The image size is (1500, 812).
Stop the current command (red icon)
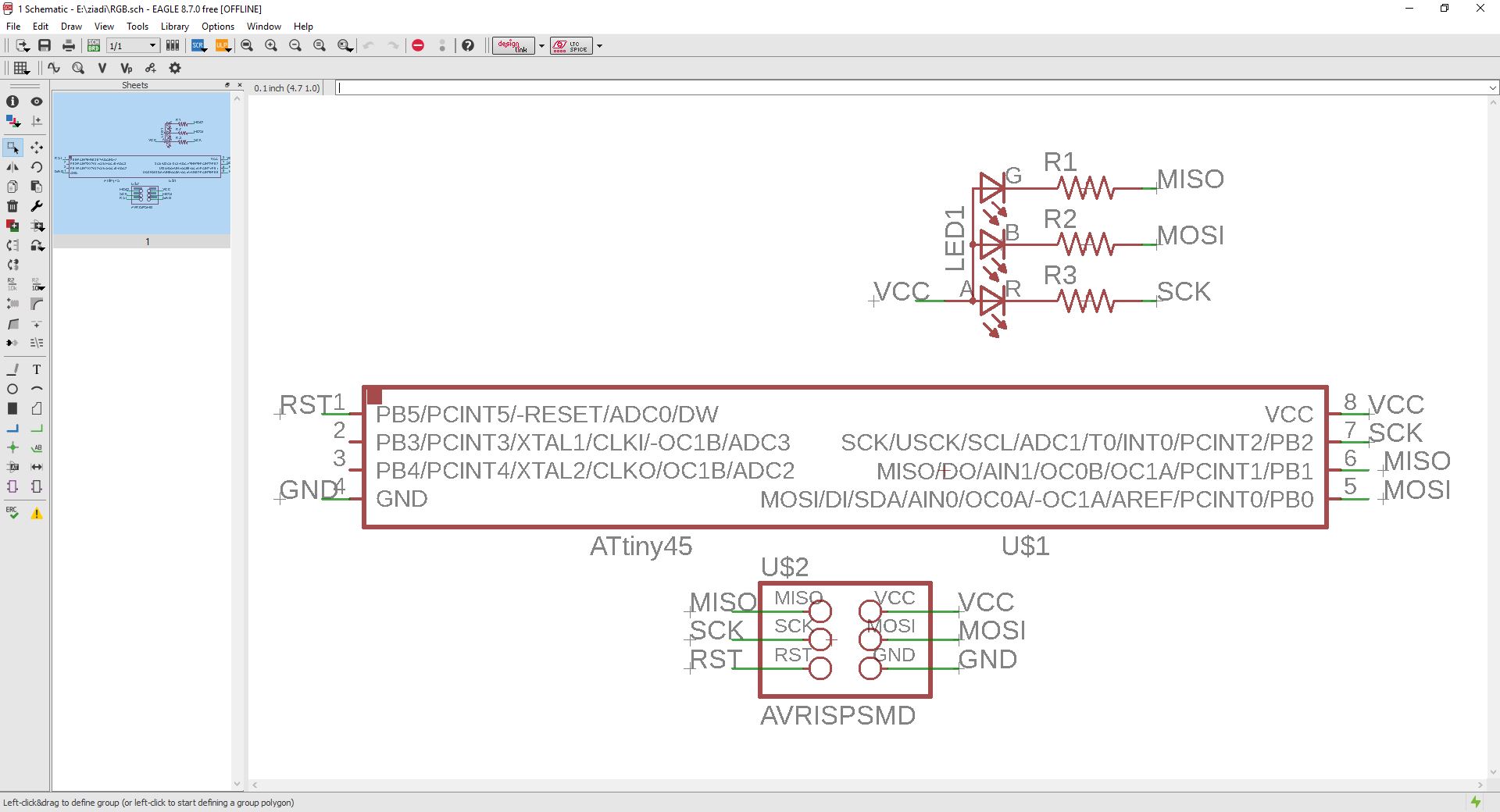(x=418, y=45)
